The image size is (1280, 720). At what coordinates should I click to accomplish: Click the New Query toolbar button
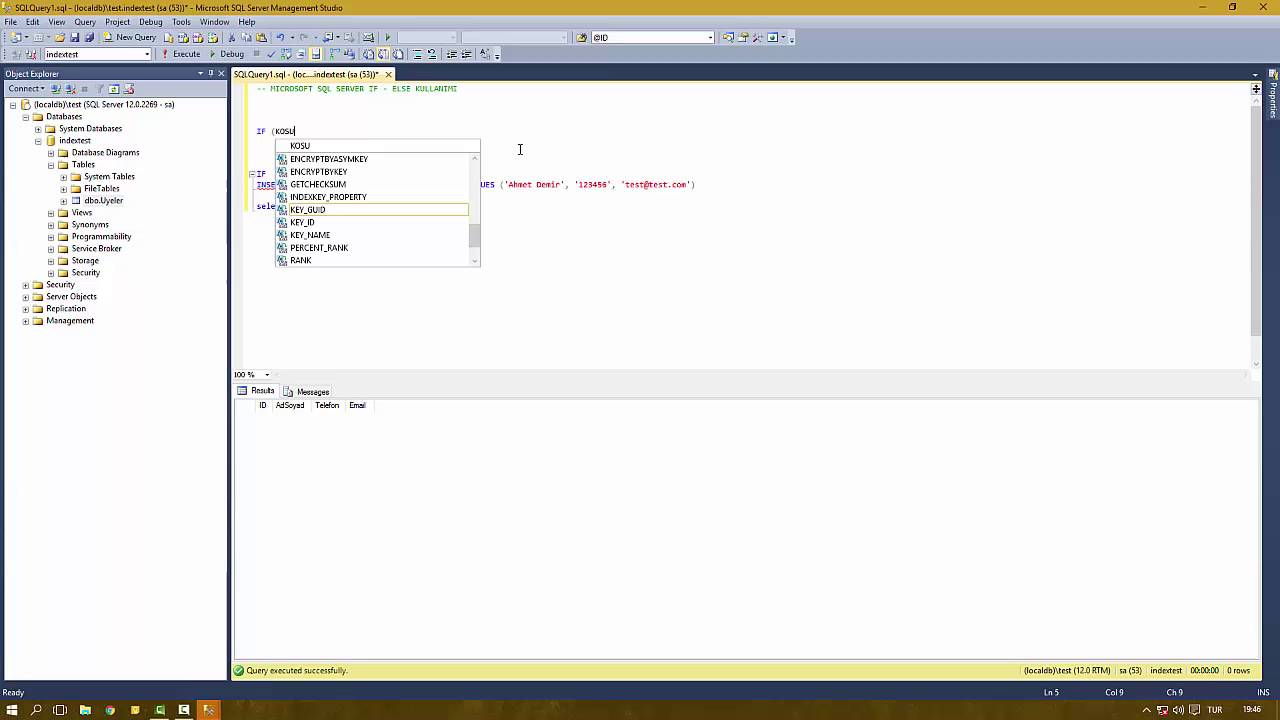point(128,38)
